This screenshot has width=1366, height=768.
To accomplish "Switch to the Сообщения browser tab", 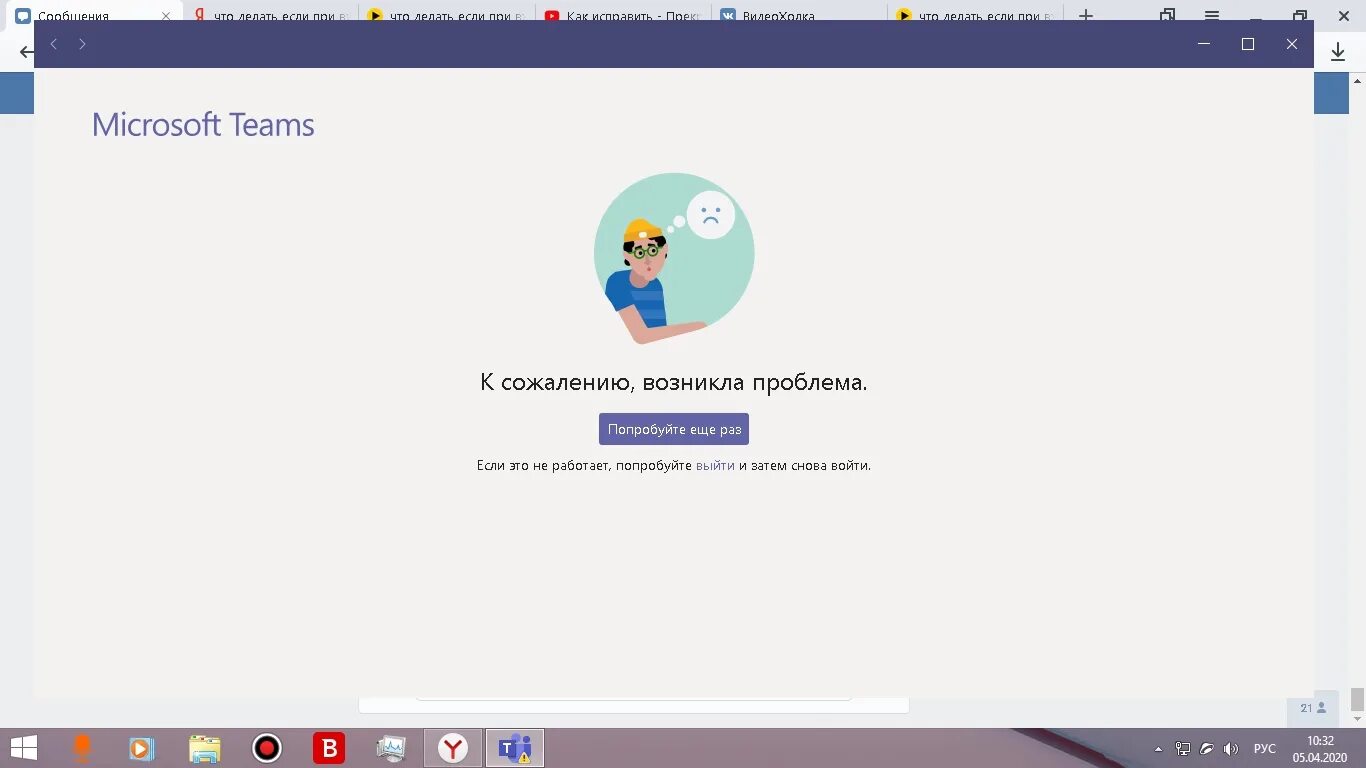I will click(x=80, y=16).
